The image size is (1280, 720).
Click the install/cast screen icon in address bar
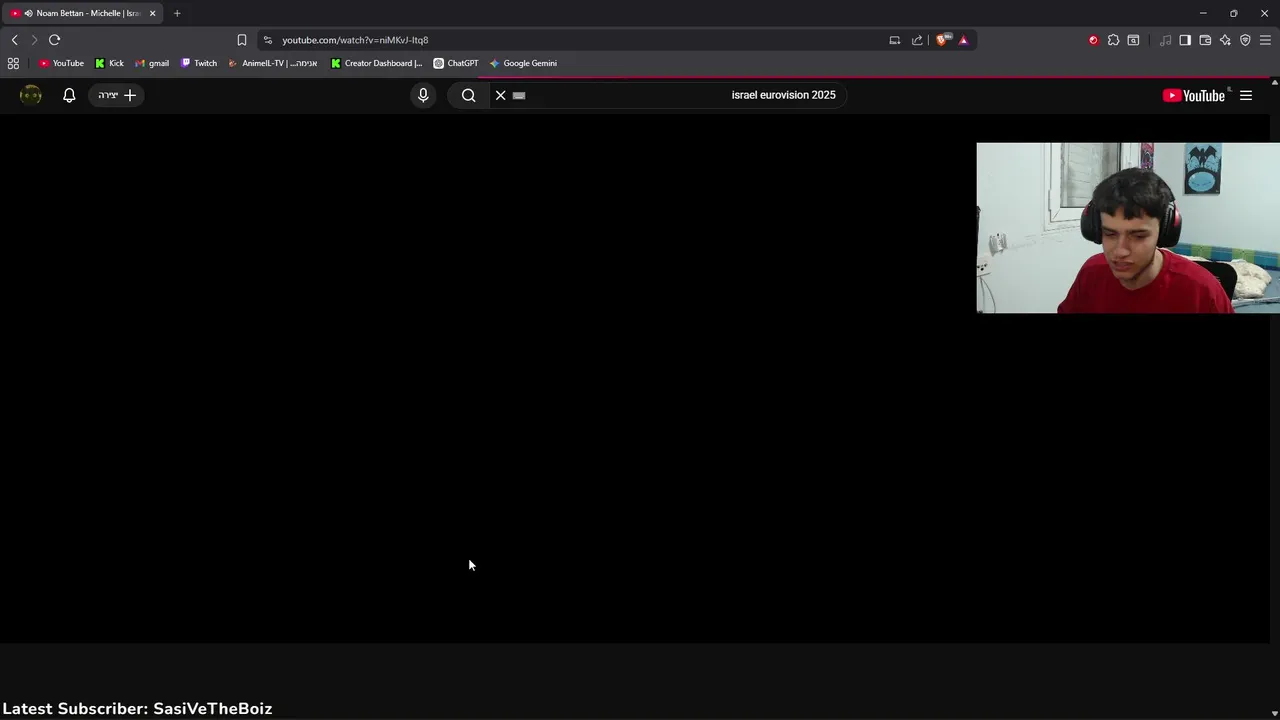pos(894,40)
